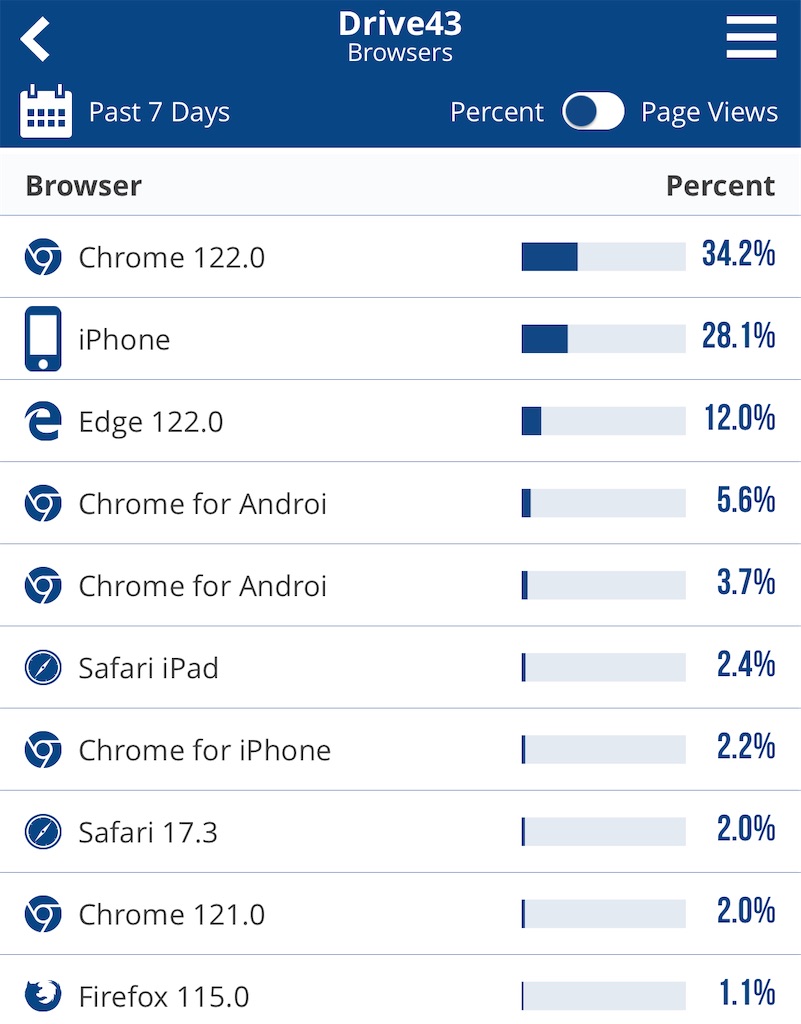Toggle the Percent / Page Views switch

[593, 111]
